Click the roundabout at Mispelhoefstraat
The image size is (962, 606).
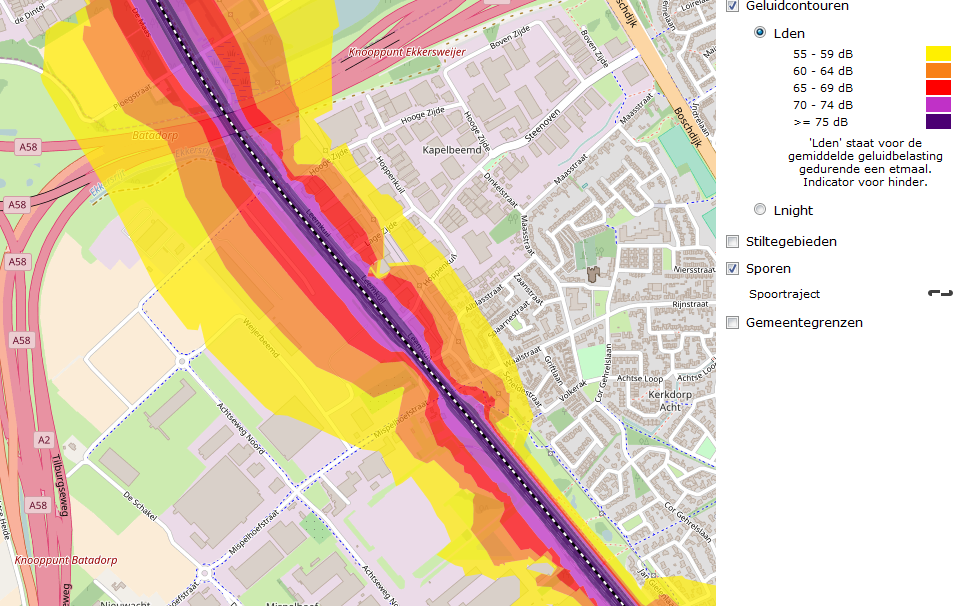[205, 574]
